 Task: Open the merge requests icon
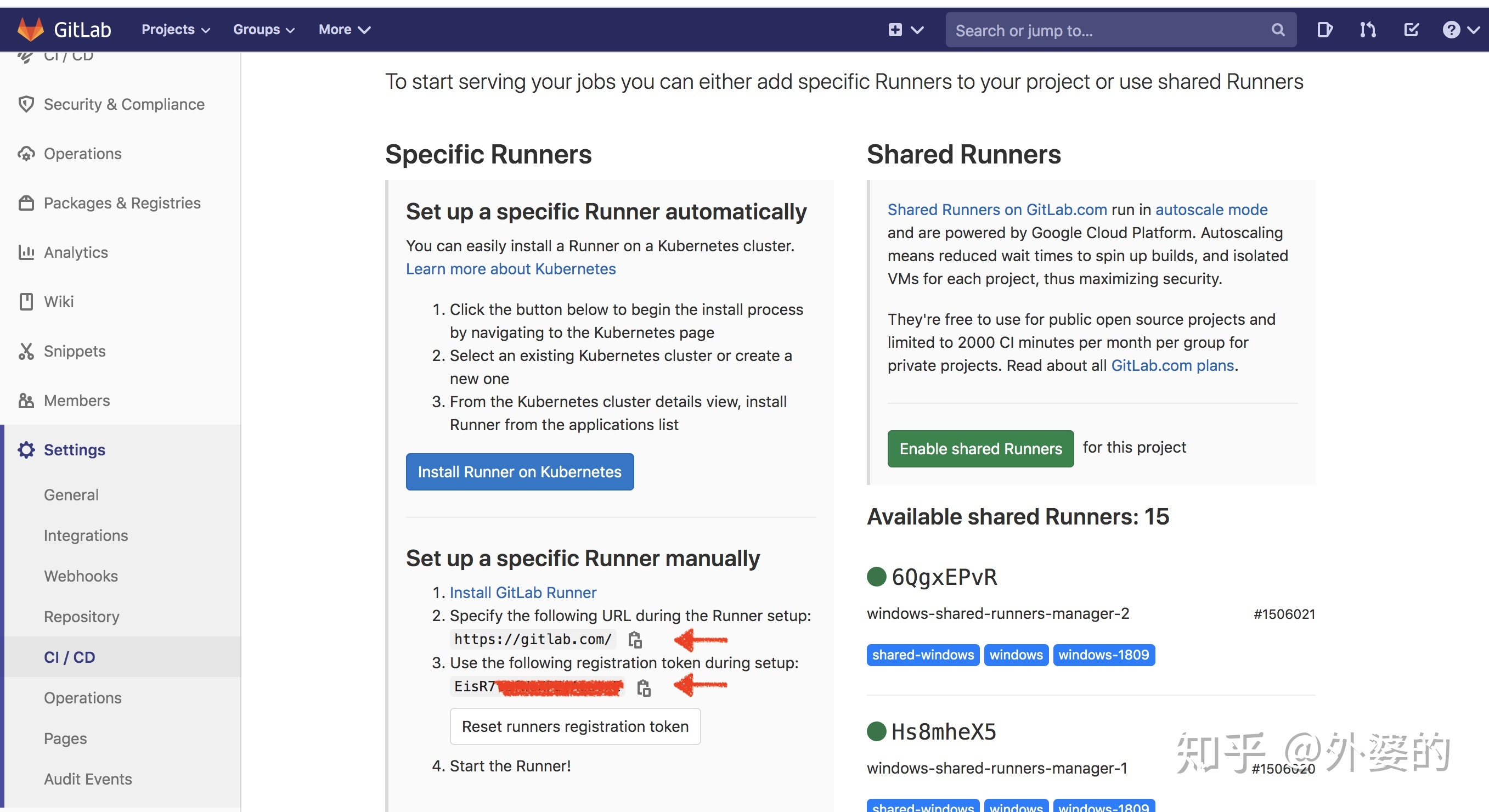tap(1368, 30)
